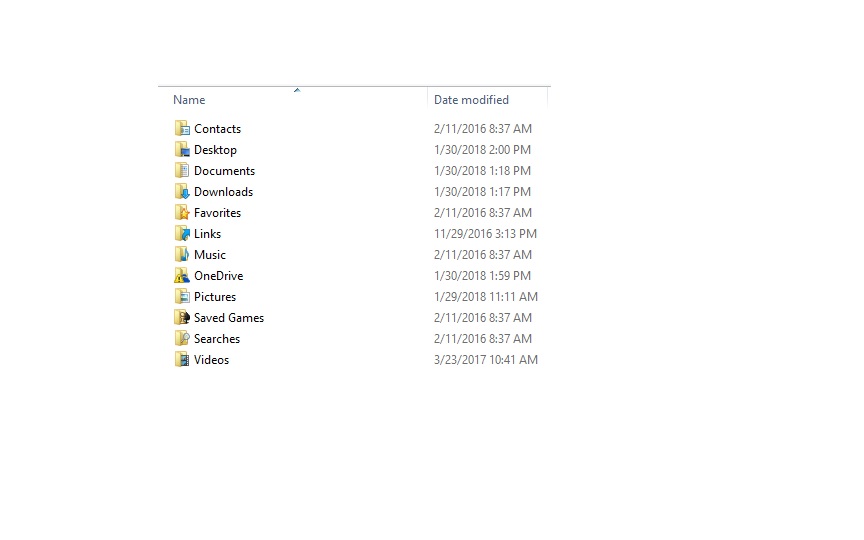Image resolution: width=864 pixels, height=540 pixels.
Task: Click Desktop's date 1/30/2018 2:00 PM
Action: point(482,150)
